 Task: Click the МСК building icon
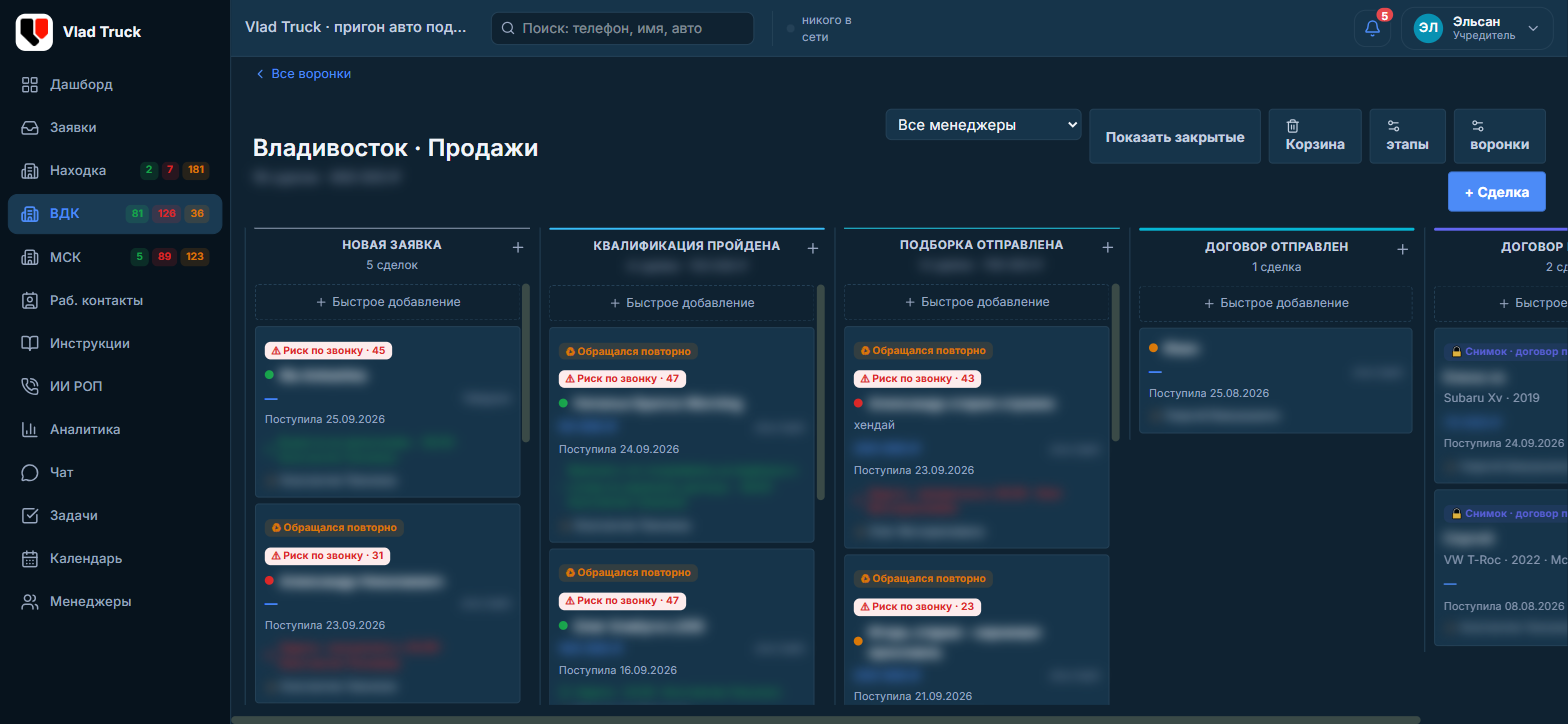(x=30, y=257)
